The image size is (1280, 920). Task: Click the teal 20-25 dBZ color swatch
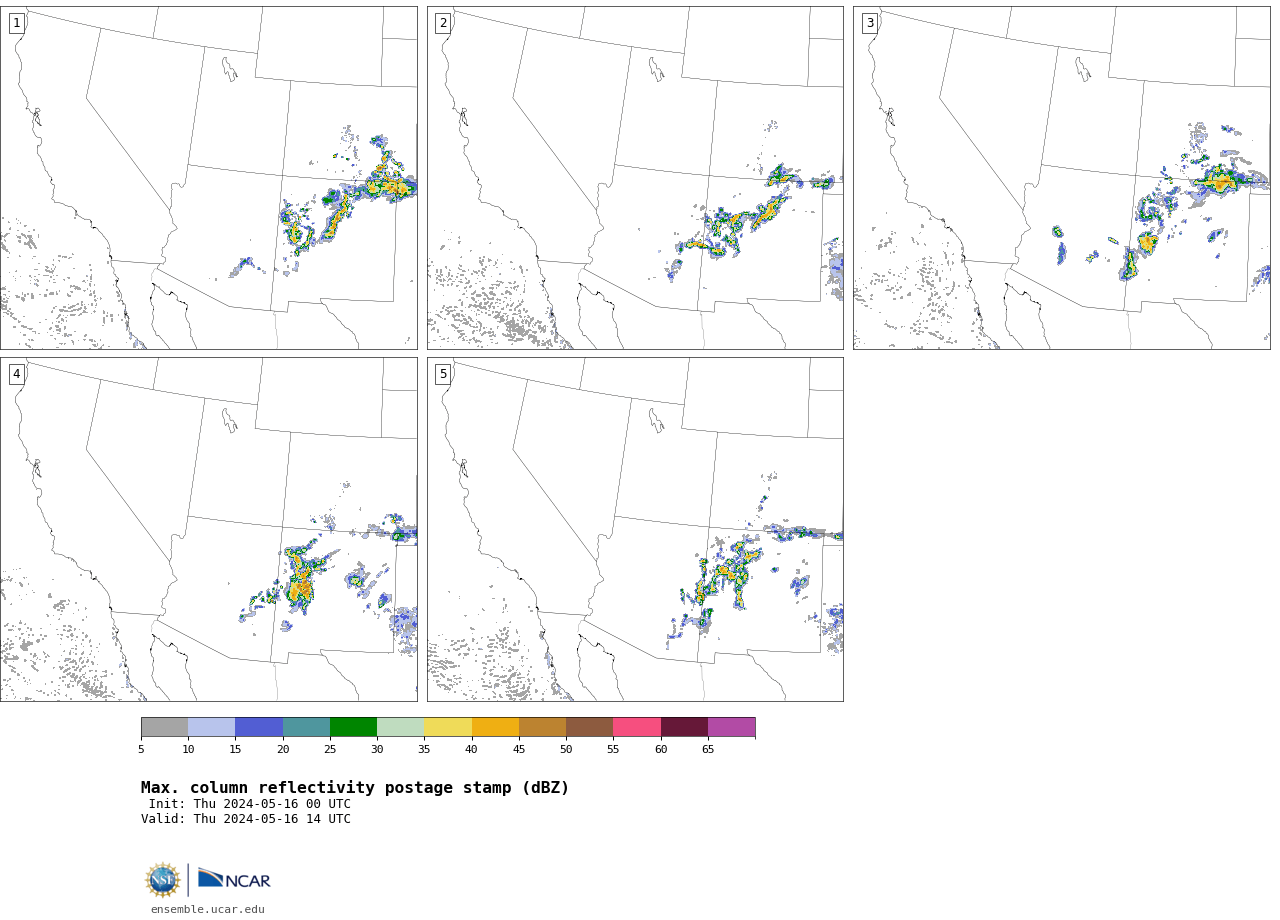(x=306, y=727)
